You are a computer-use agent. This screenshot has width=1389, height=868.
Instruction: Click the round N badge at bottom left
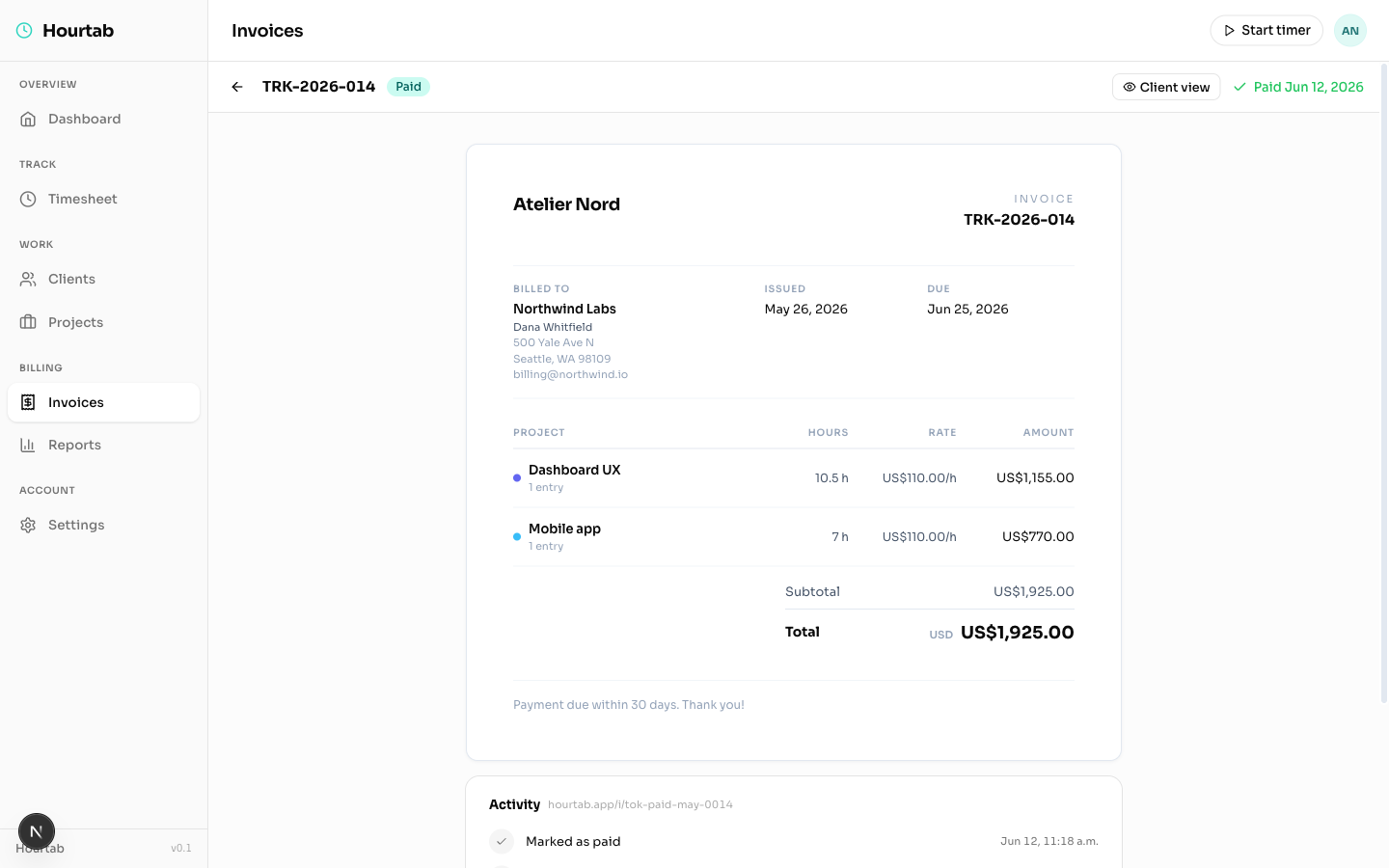click(x=37, y=831)
